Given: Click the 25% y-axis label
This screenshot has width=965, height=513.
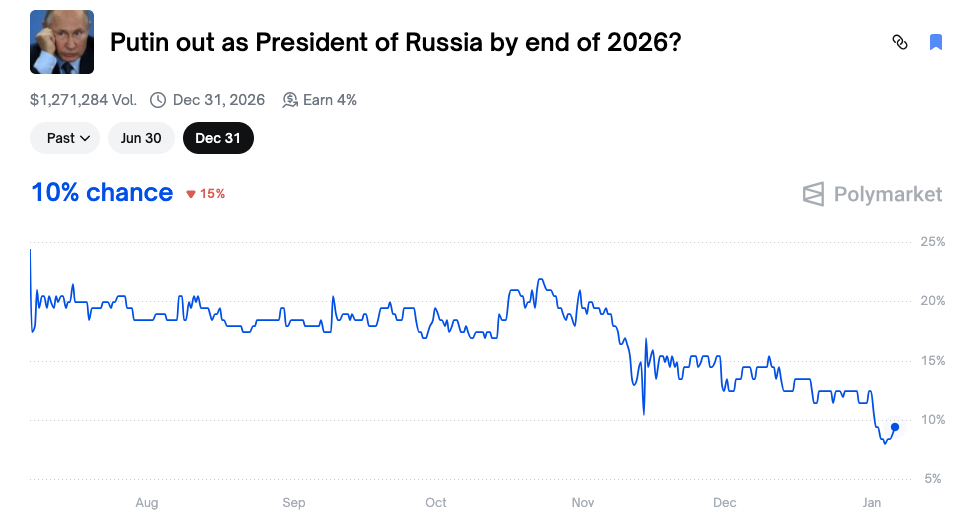Looking at the screenshot, I should point(932,242).
